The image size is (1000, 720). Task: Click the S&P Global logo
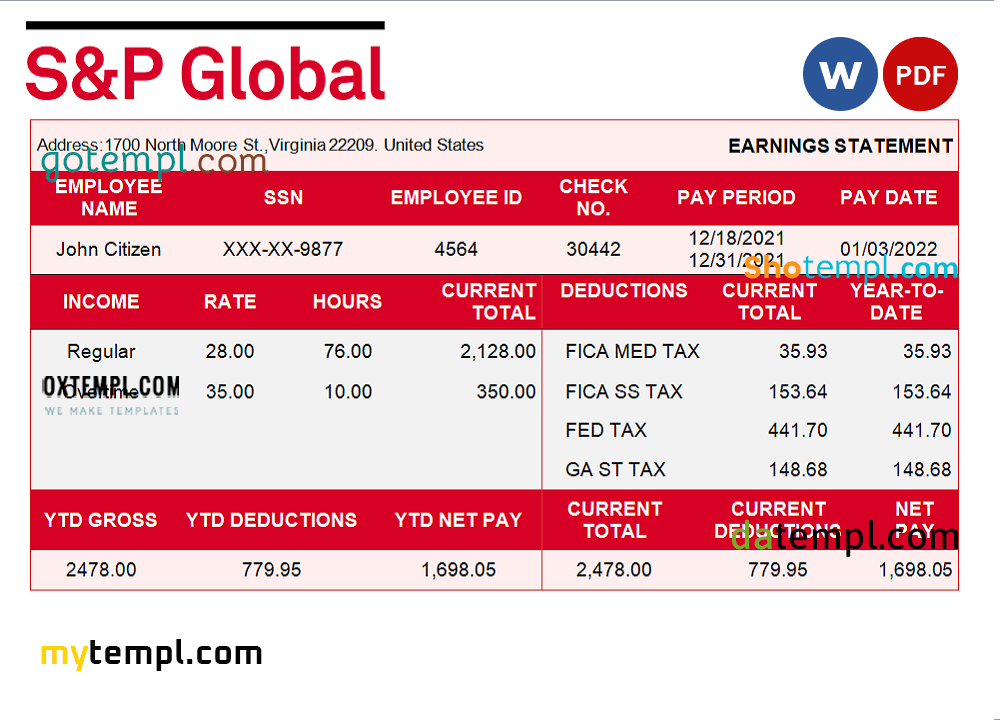[204, 70]
